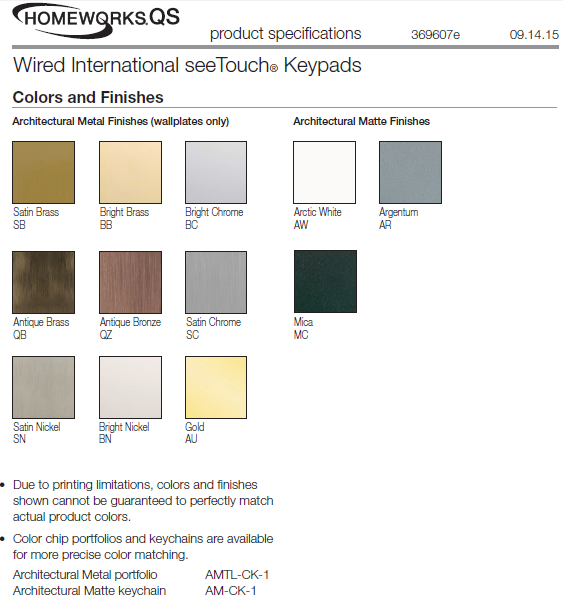Viewport: 563px width, 604px height.
Task: Click the 'Architectural Matte Finishes' heading
Action: 362,121
